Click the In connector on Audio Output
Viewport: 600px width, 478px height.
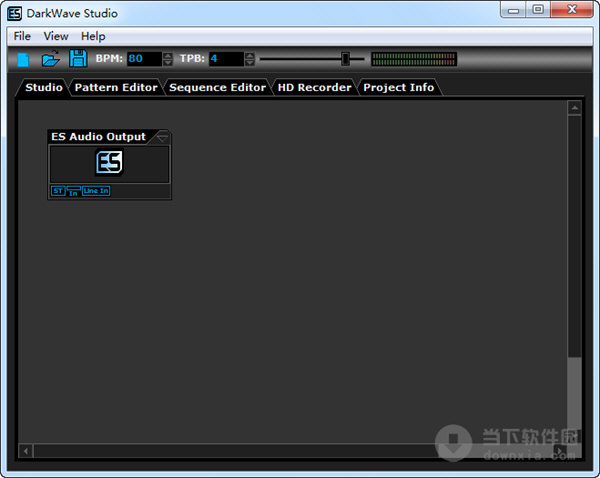73,191
